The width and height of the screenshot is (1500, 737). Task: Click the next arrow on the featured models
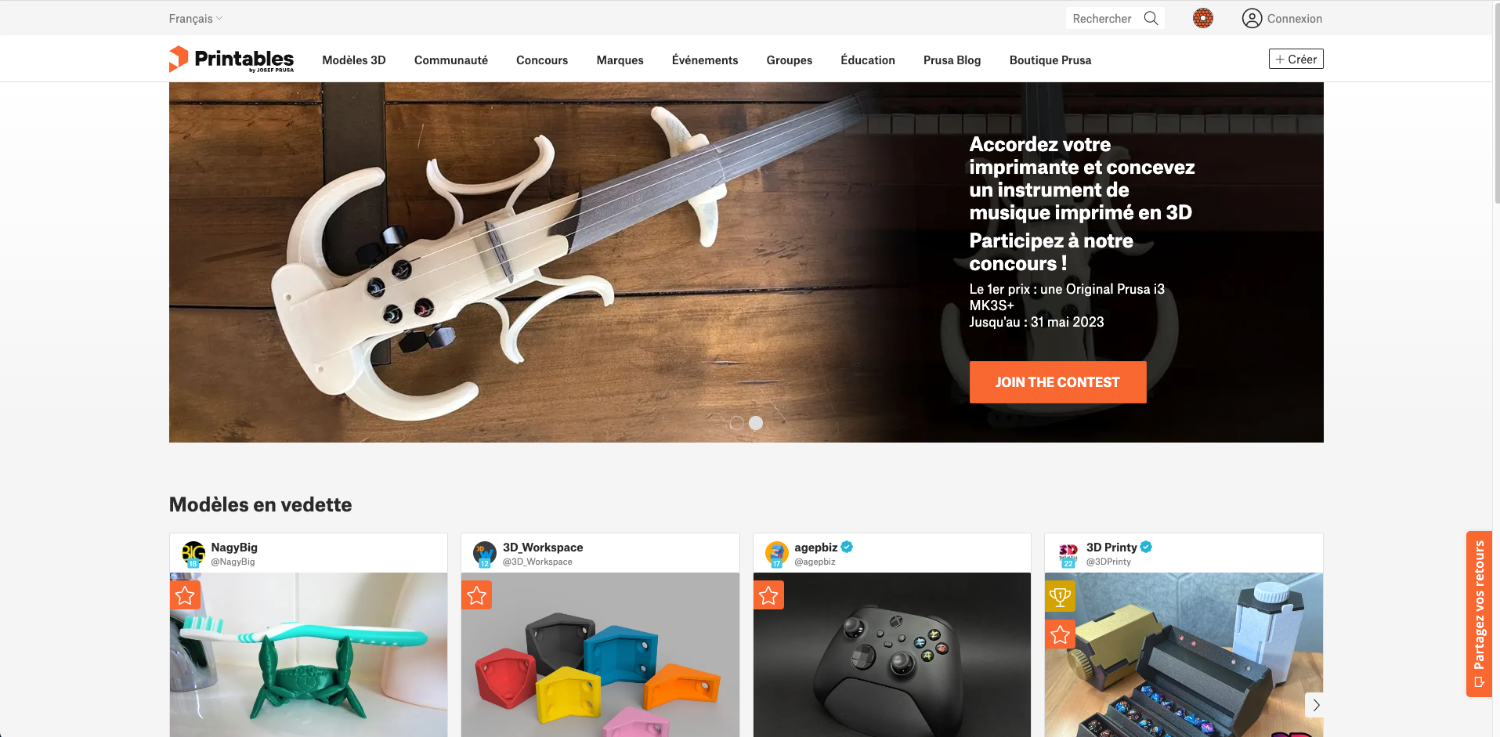pyautogui.click(x=1316, y=705)
